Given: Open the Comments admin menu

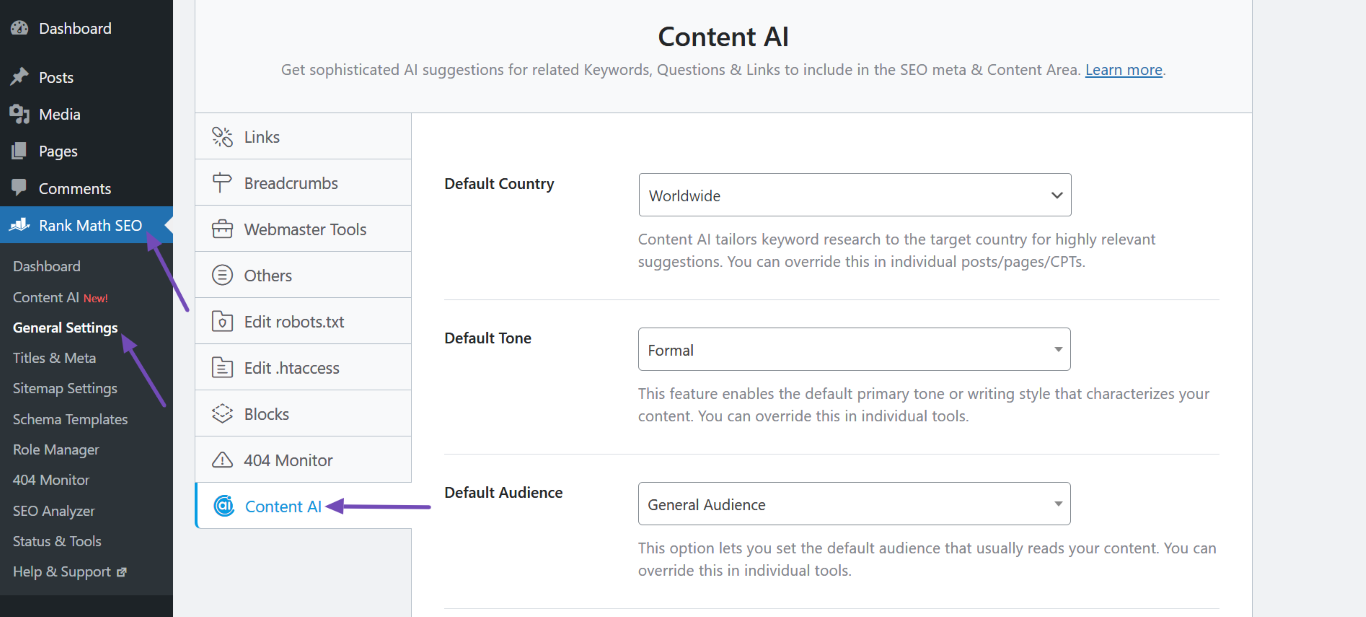Looking at the screenshot, I should (x=86, y=188).
